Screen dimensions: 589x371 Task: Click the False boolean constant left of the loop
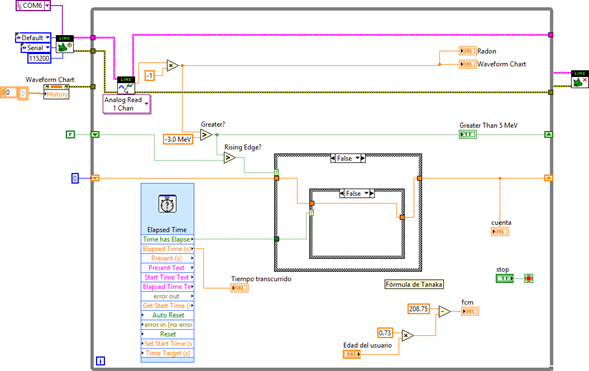pos(70,134)
